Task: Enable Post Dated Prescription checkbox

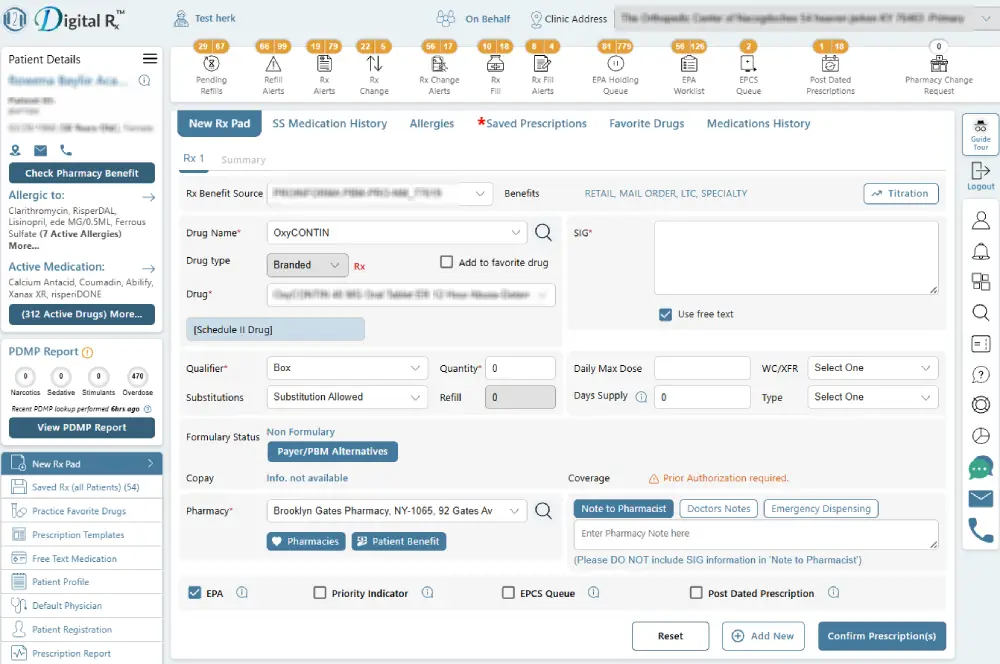Action: coord(696,593)
